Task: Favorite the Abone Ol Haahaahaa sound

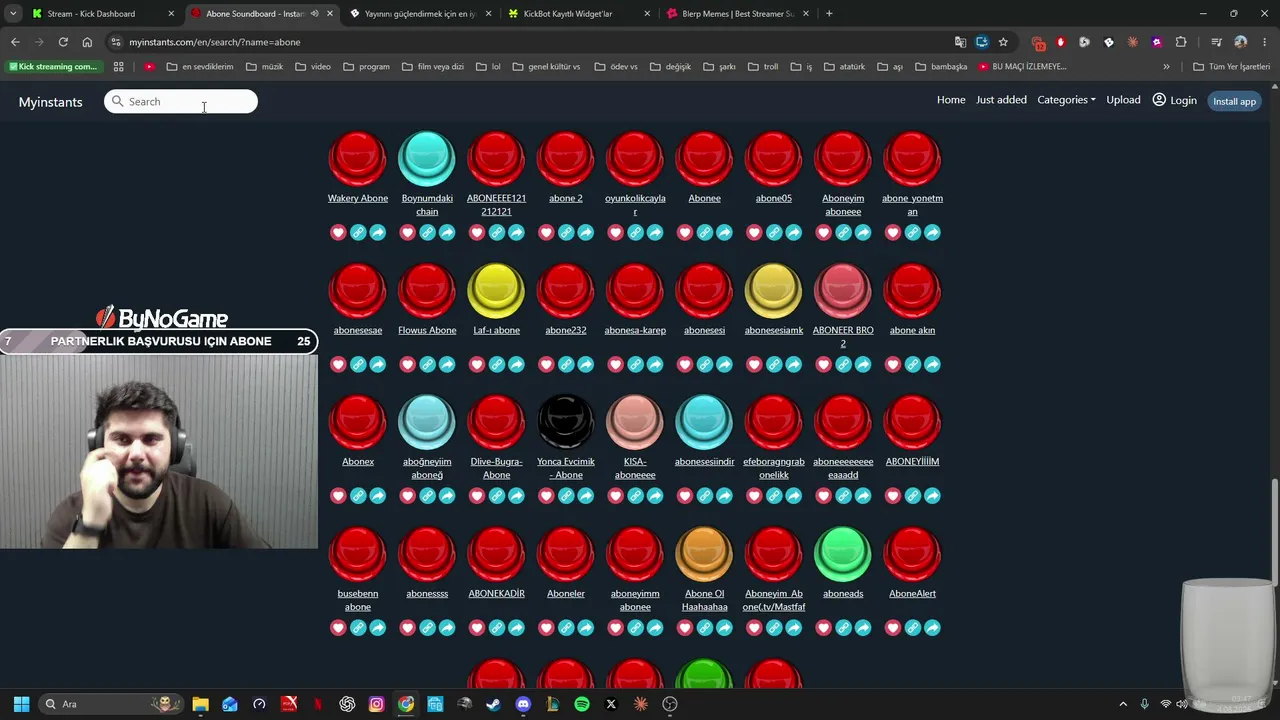Action: pos(685,628)
